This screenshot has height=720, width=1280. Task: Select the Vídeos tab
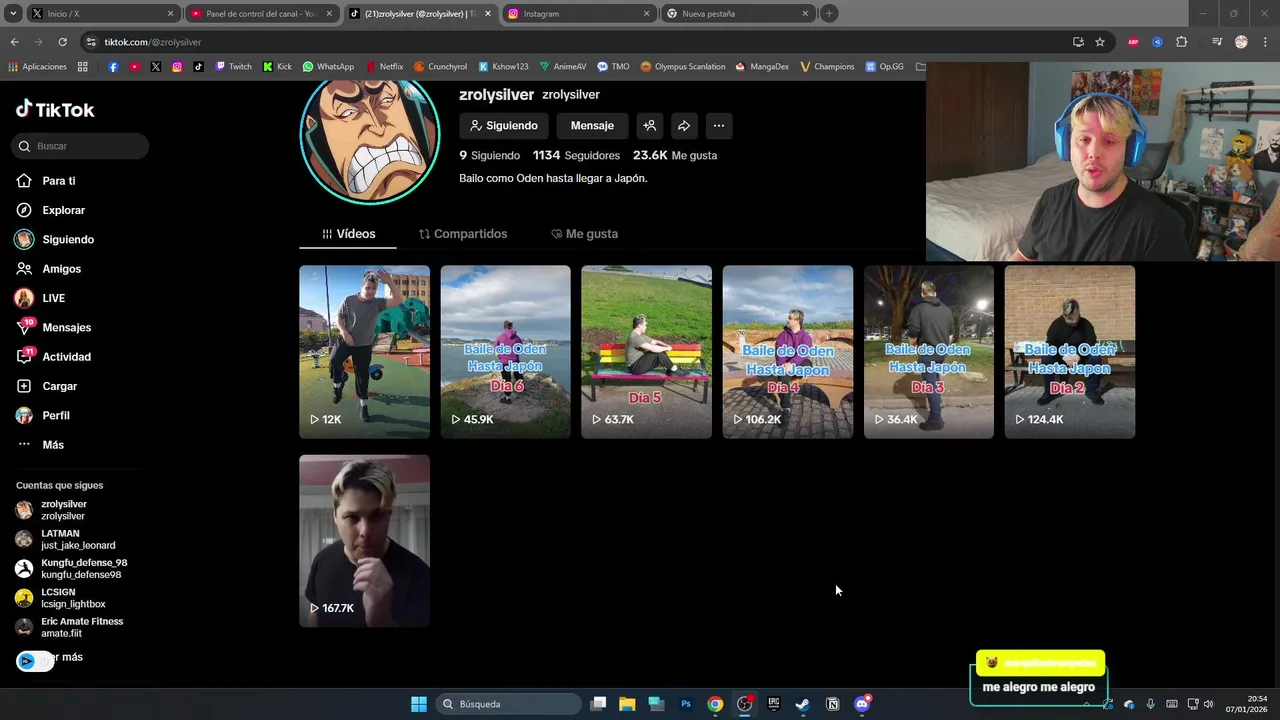click(348, 234)
